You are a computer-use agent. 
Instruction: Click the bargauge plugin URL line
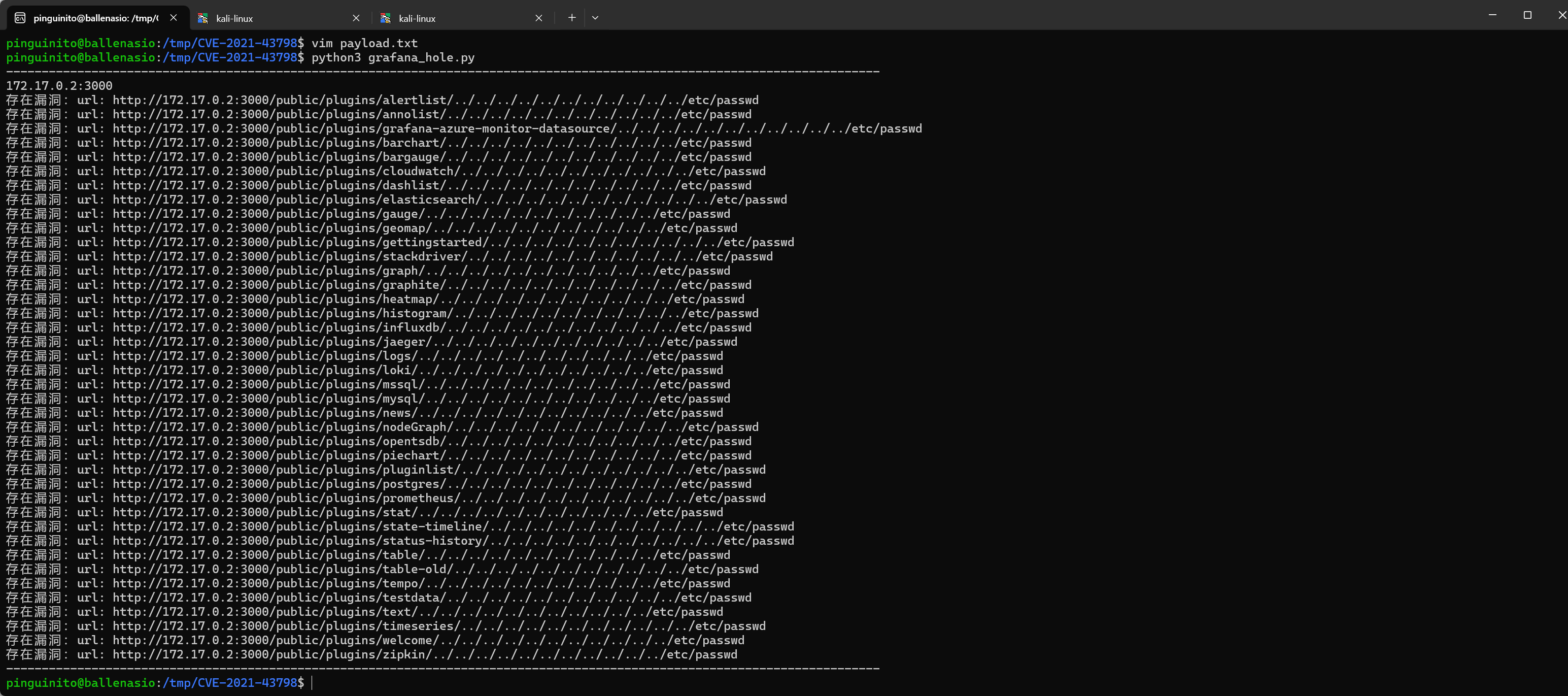(379, 156)
